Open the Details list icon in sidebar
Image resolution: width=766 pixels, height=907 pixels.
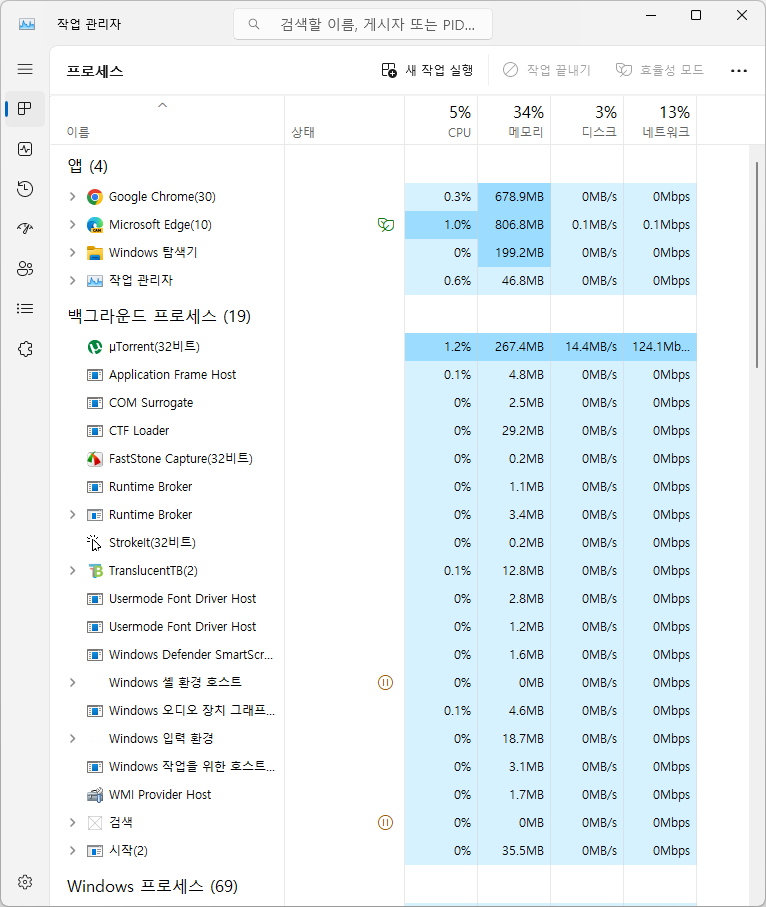[x=25, y=308]
